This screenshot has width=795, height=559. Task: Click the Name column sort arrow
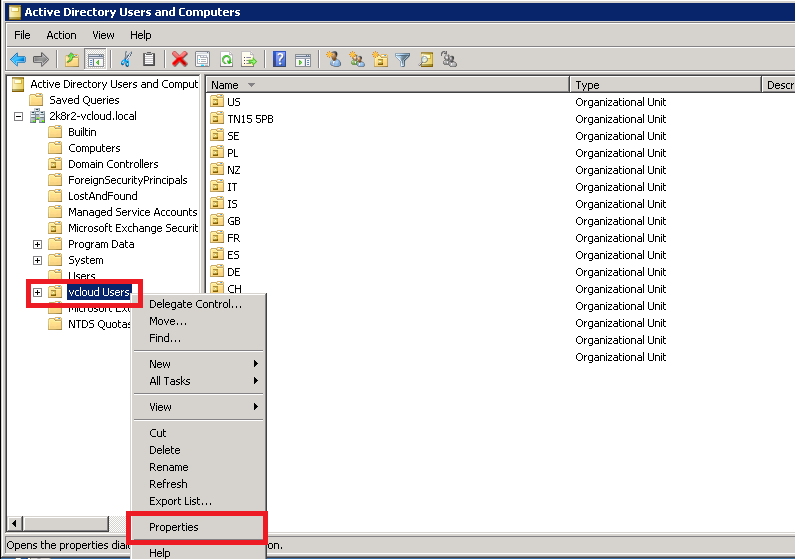(251, 85)
